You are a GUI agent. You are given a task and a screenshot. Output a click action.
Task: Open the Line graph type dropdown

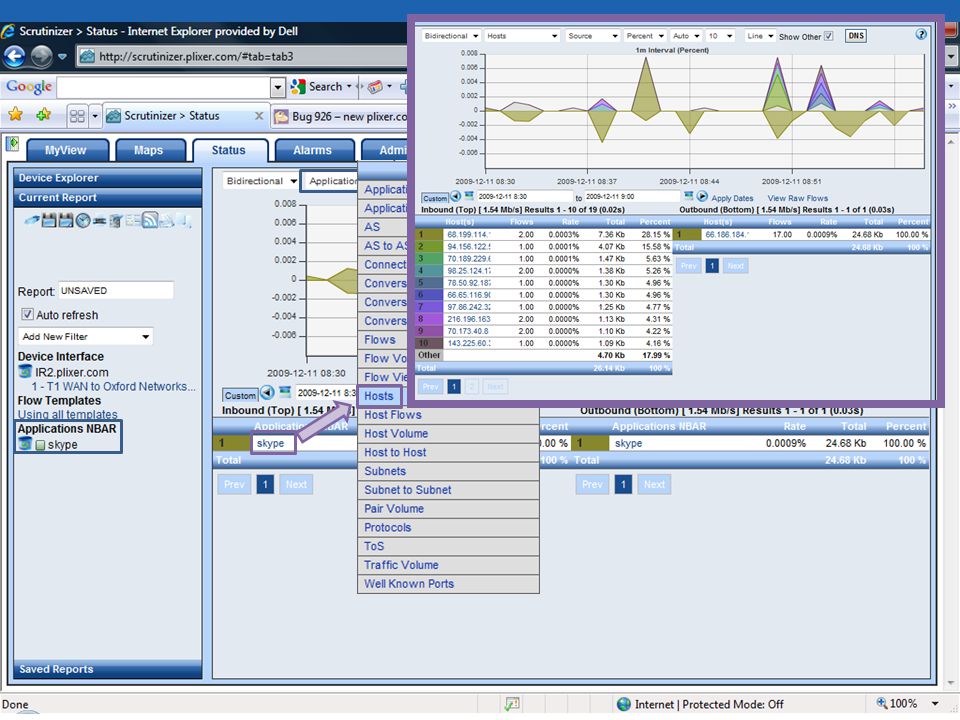pos(760,36)
